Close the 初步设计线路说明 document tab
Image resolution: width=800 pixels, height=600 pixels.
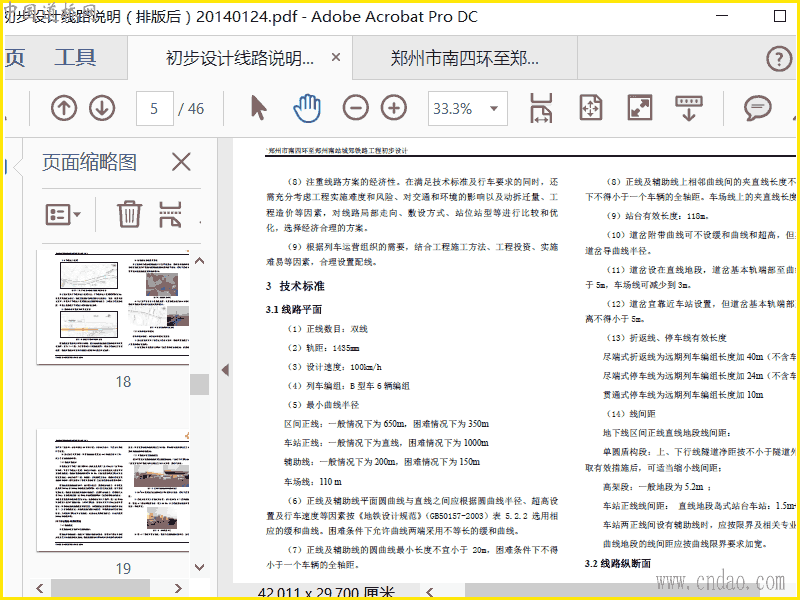tap(336, 58)
